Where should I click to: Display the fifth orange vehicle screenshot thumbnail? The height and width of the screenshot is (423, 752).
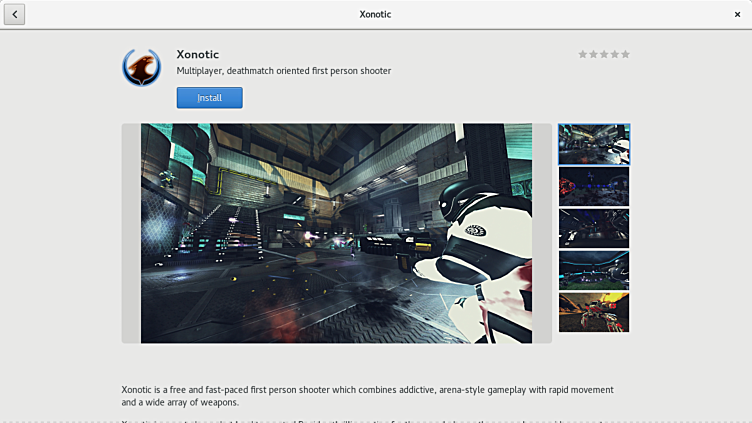[594, 312]
